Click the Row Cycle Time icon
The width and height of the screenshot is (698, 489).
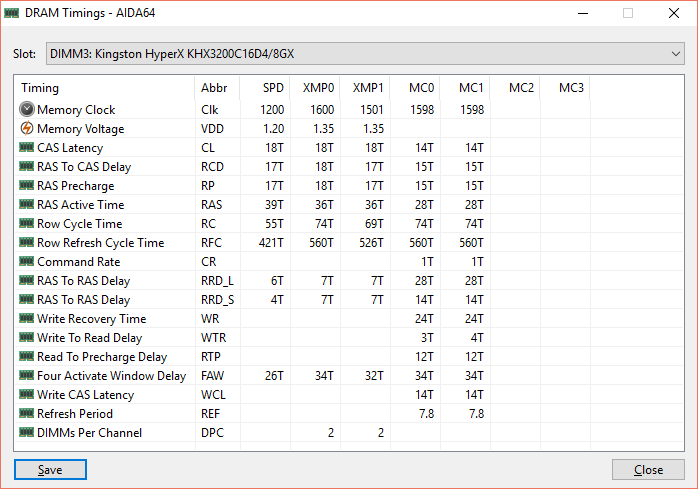pos(27,224)
